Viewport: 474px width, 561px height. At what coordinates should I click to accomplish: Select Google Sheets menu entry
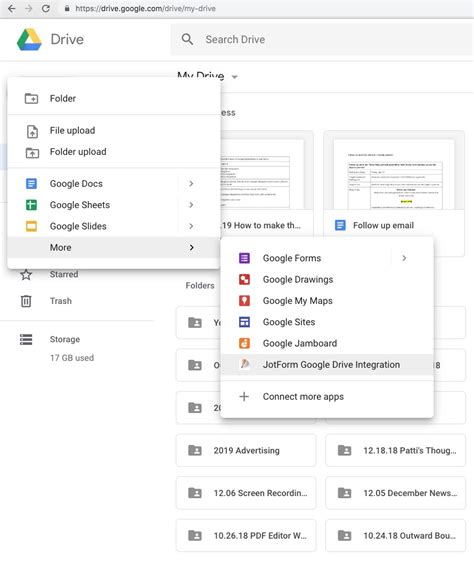click(x=114, y=205)
